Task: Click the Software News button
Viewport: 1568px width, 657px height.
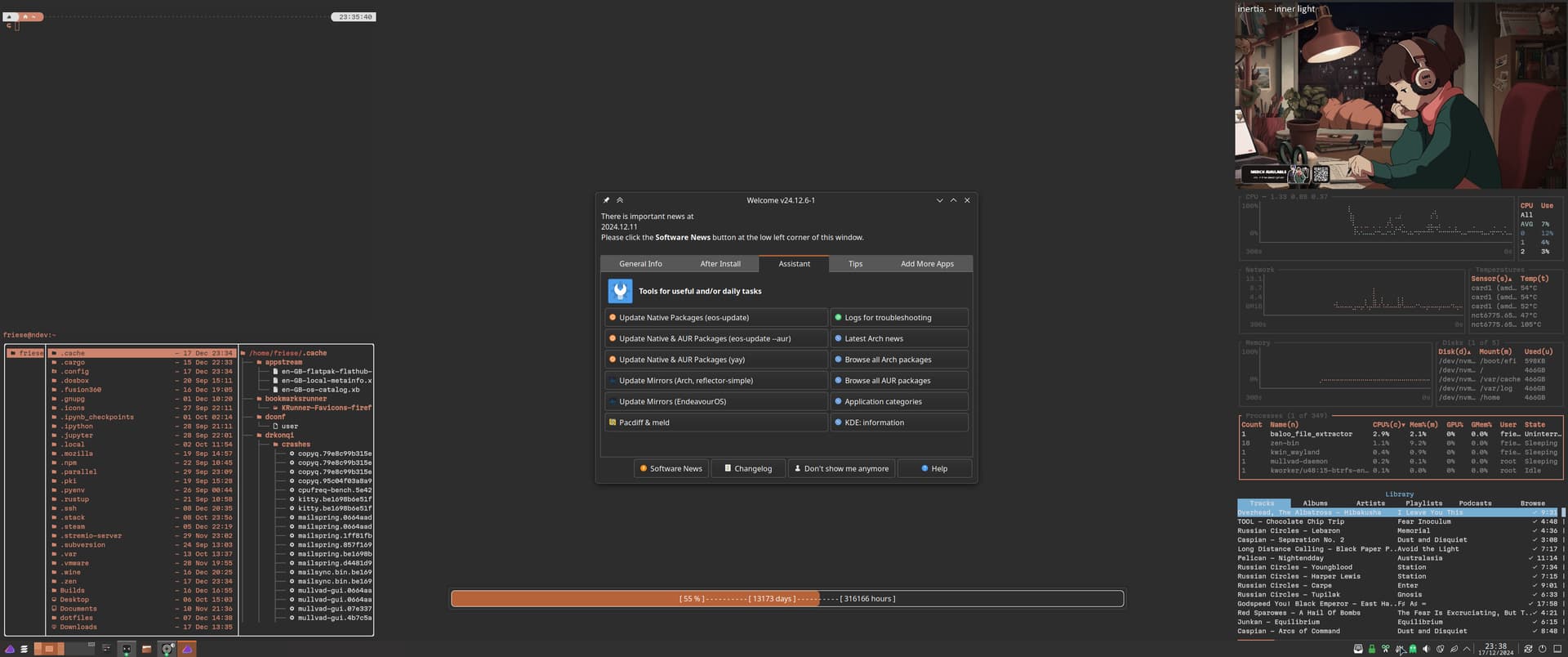Action: pyautogui.click(x=671, y=469)
